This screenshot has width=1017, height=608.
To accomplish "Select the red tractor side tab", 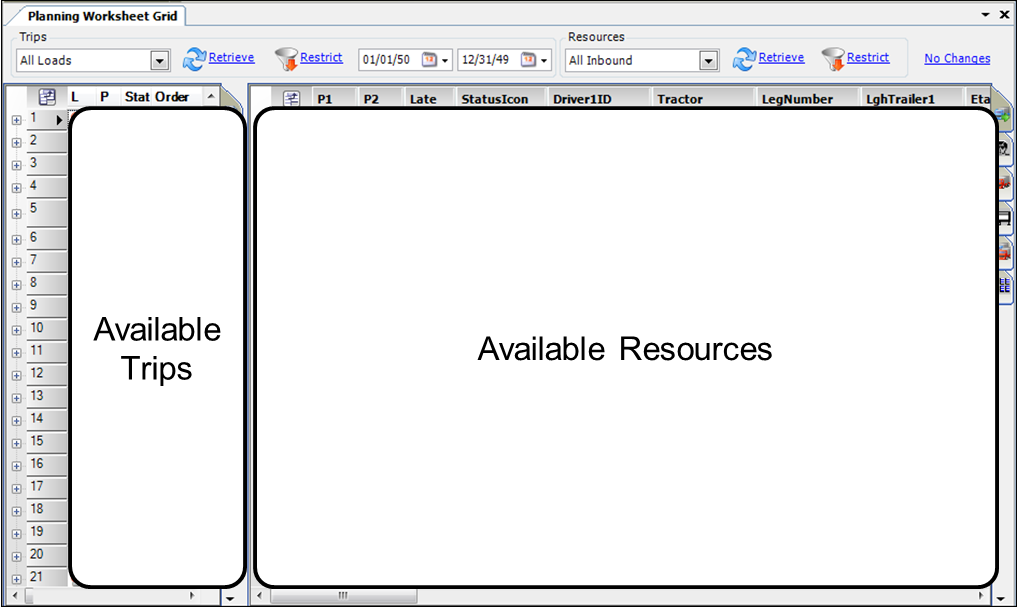I will pyautogui.click(x=1004, y=183).
